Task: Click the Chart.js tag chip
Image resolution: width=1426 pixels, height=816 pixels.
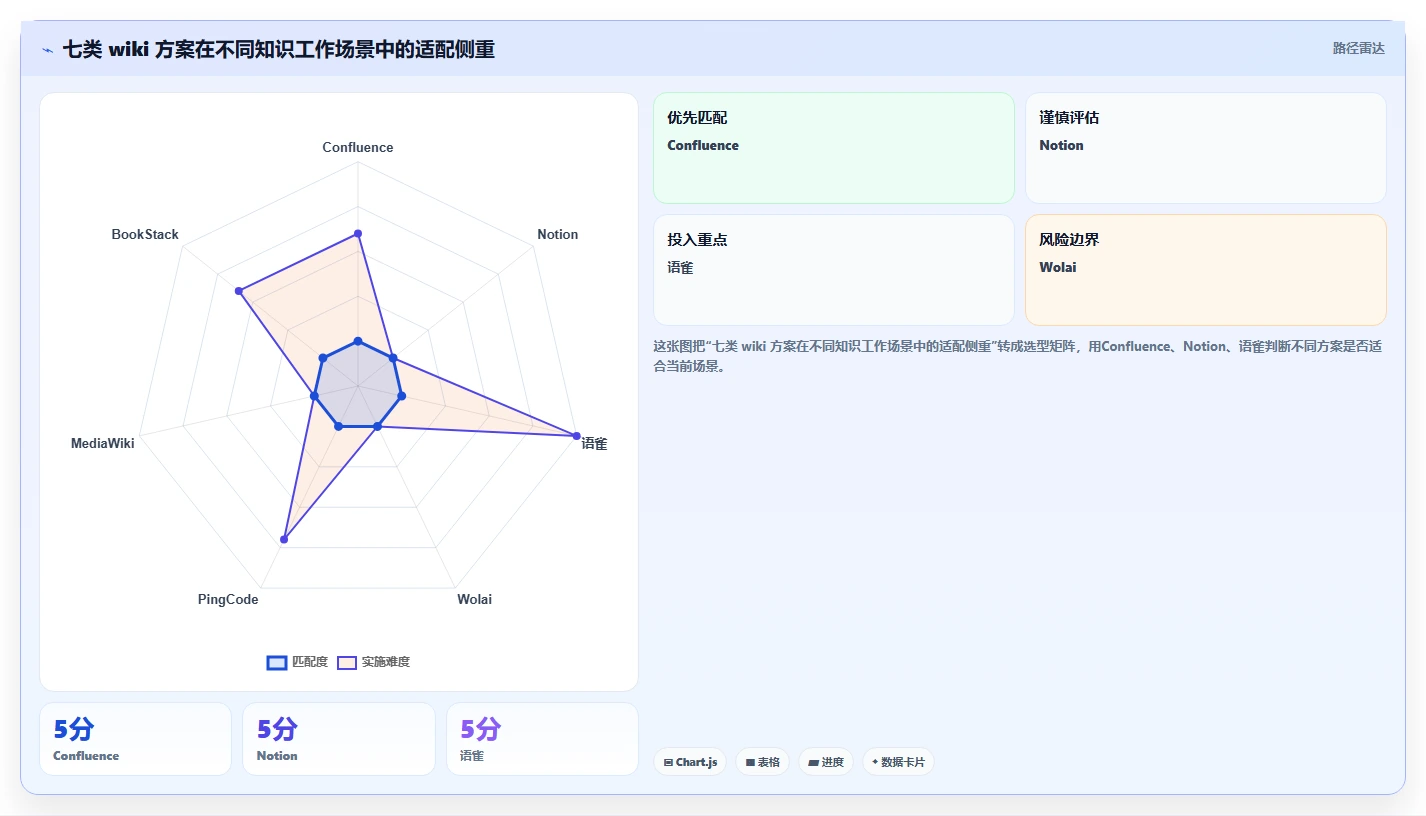Action: click(690, 762)
